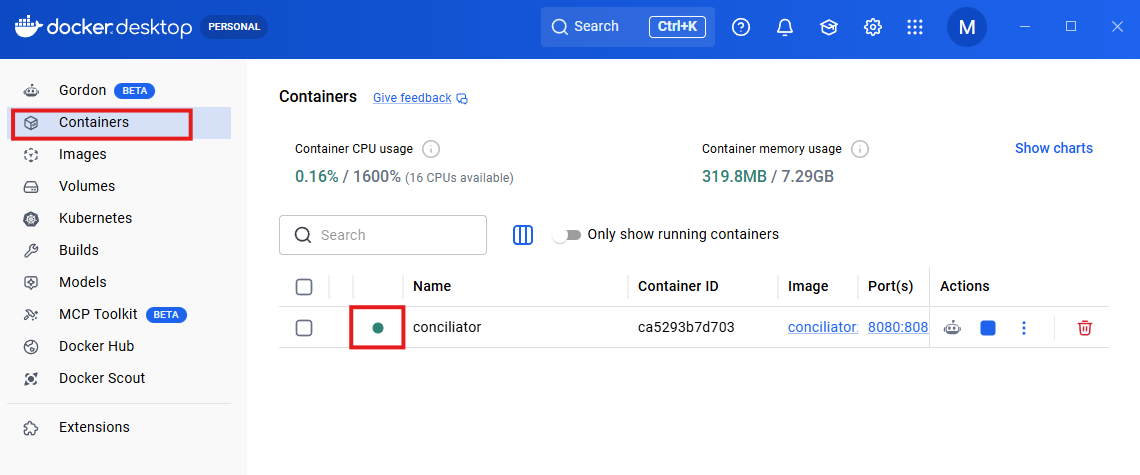Click the 0.16% / 1600% CPU value
Screen dimensions: 1140x475
tap(348, 177)
